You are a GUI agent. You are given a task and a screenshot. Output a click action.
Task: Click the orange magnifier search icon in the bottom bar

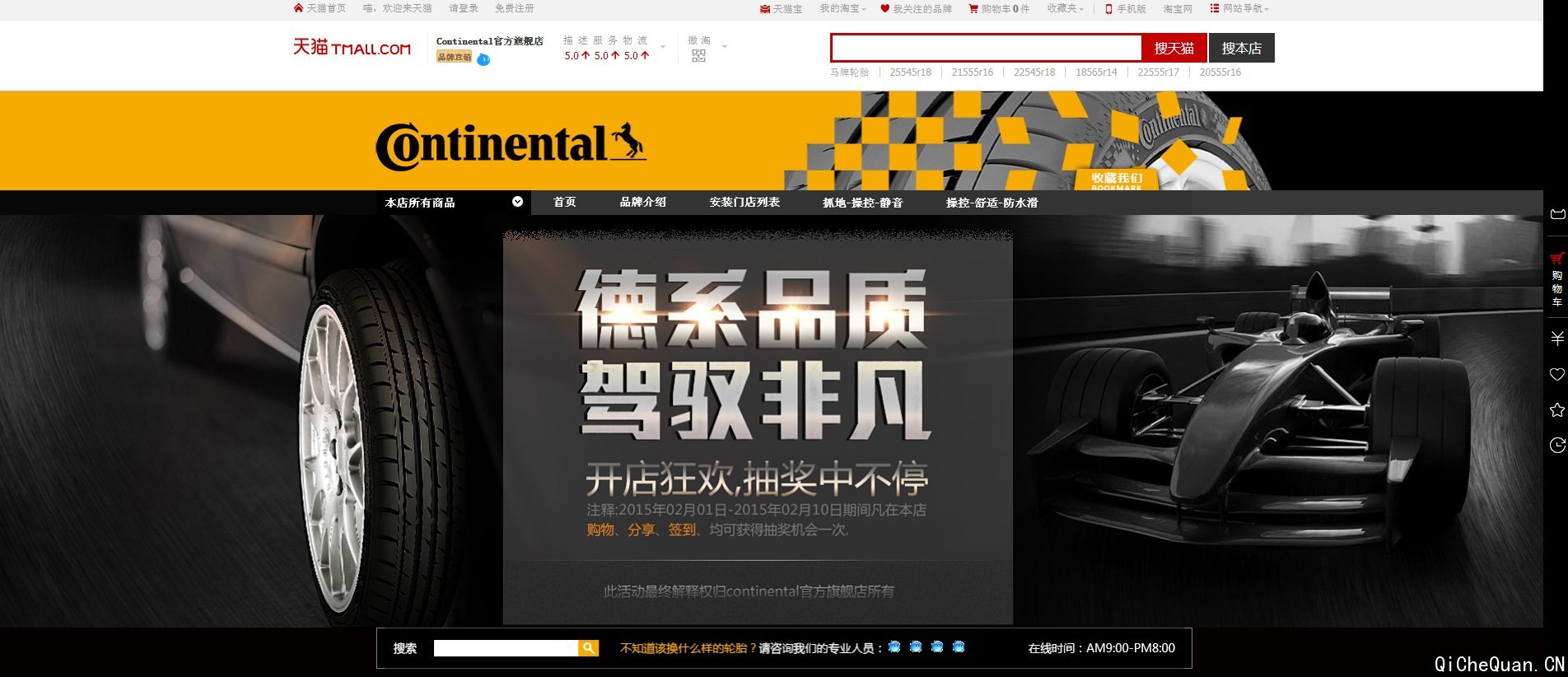[588, 648]
